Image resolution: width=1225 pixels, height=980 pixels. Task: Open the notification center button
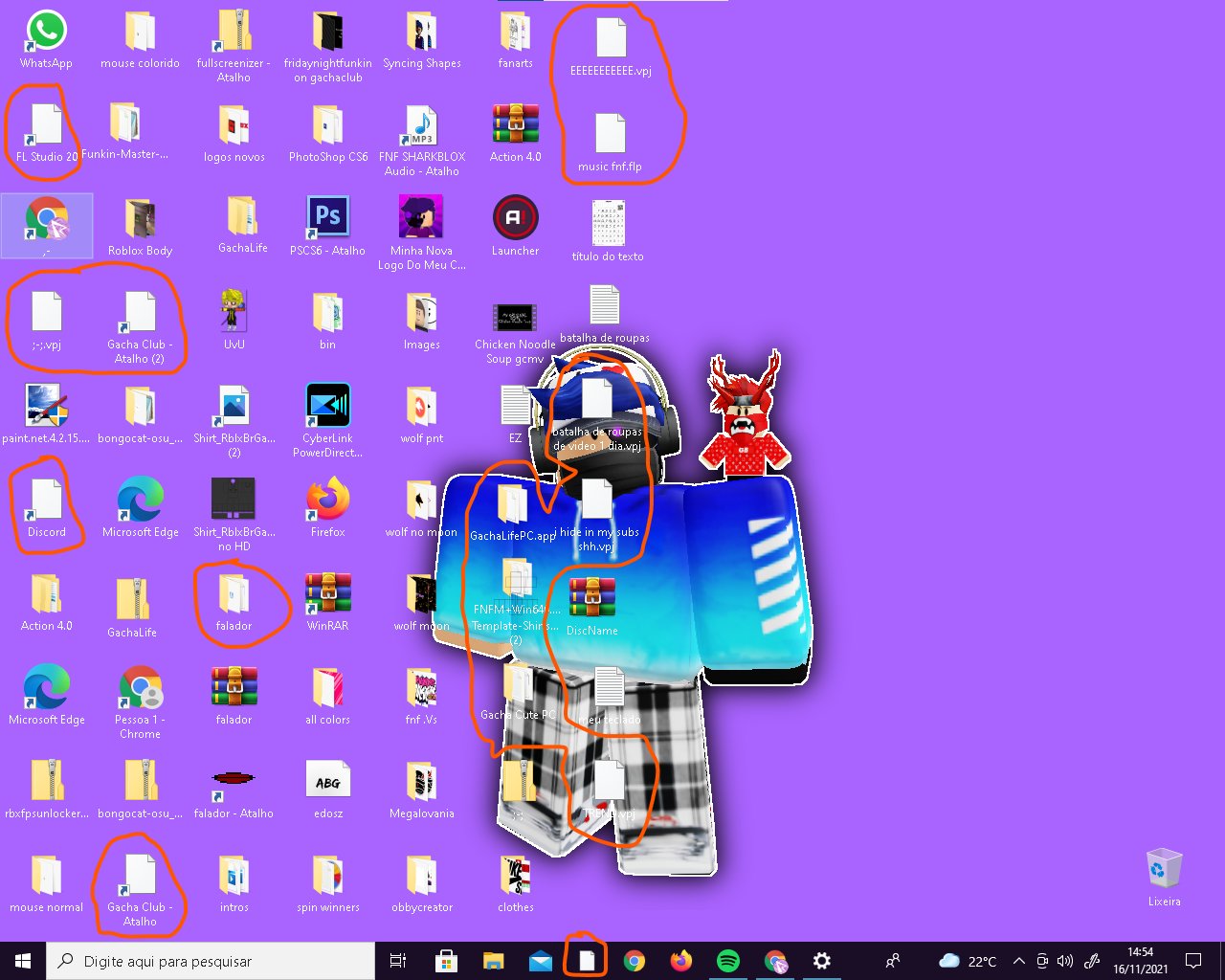(x=1193, y=961)
